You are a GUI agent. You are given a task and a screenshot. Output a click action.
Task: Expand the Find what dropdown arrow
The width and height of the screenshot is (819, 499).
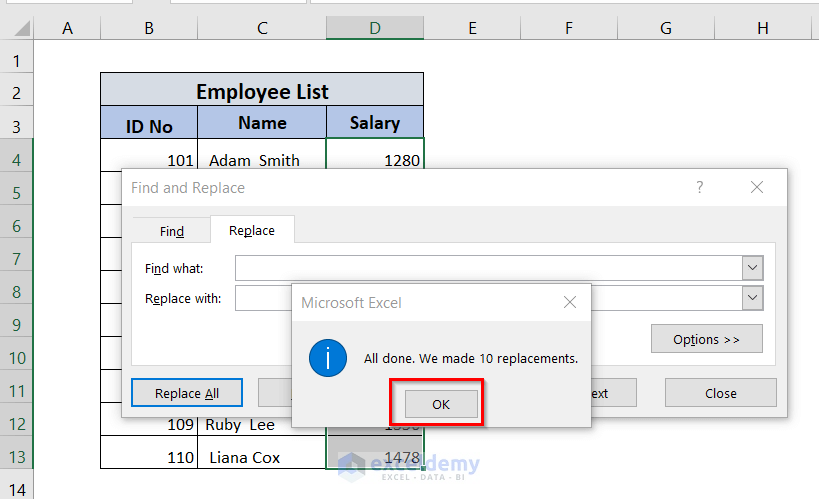click(752, 268)
